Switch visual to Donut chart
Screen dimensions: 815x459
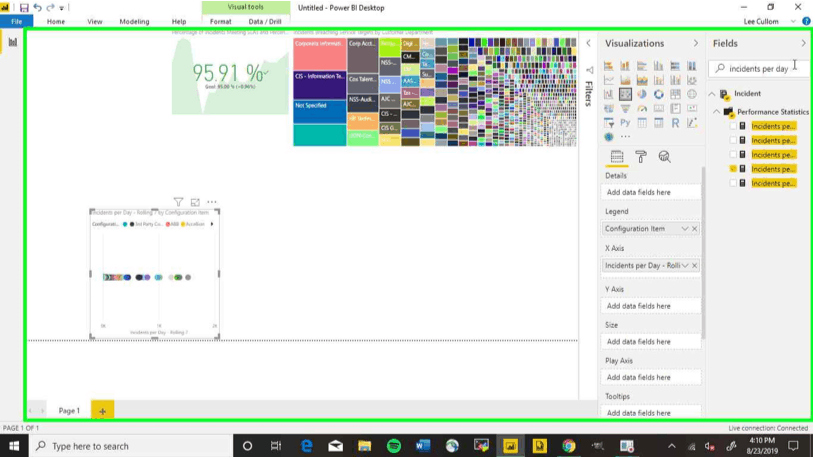pos(659,94)
